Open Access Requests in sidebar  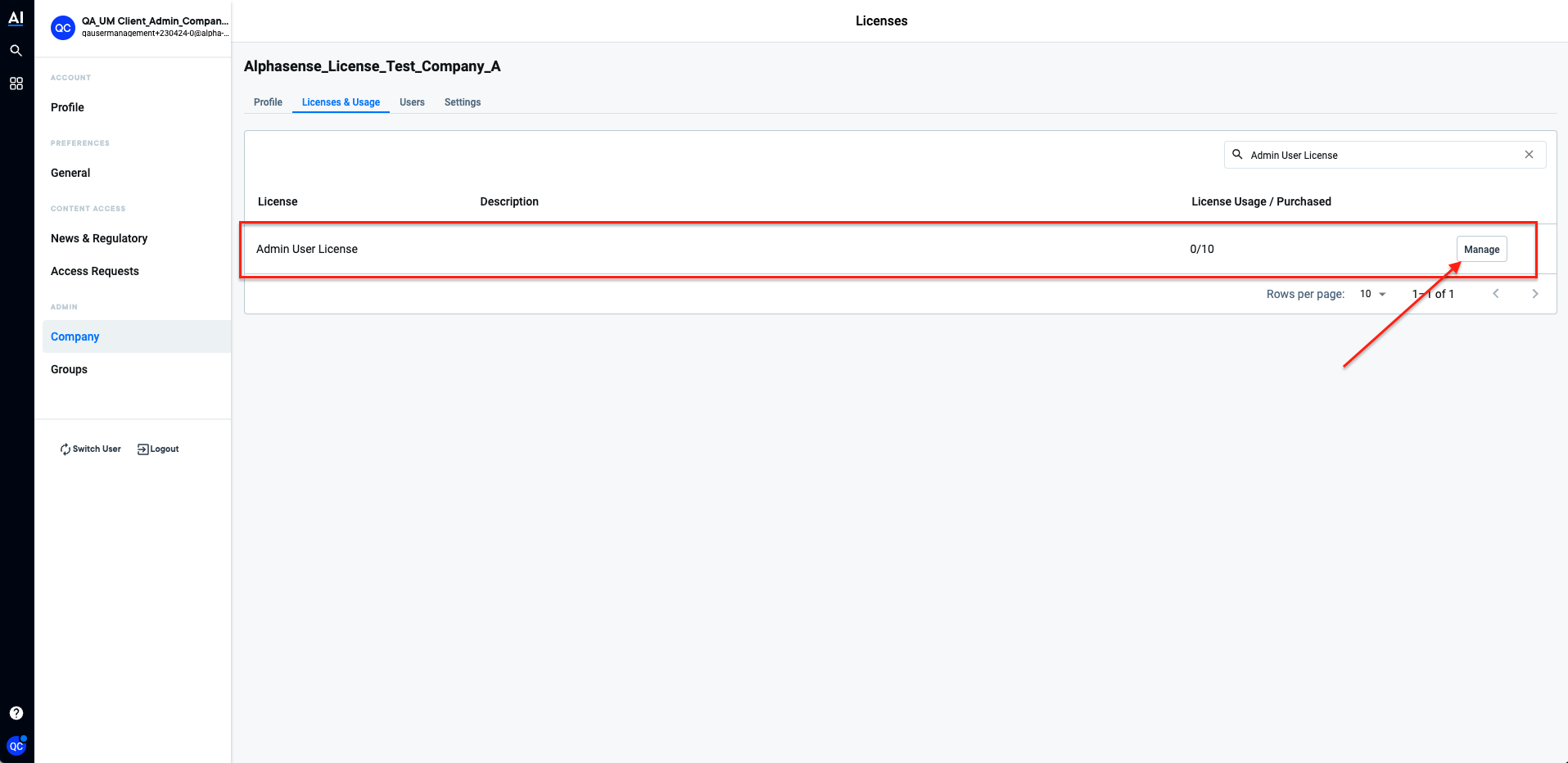(x=95, y=271)
